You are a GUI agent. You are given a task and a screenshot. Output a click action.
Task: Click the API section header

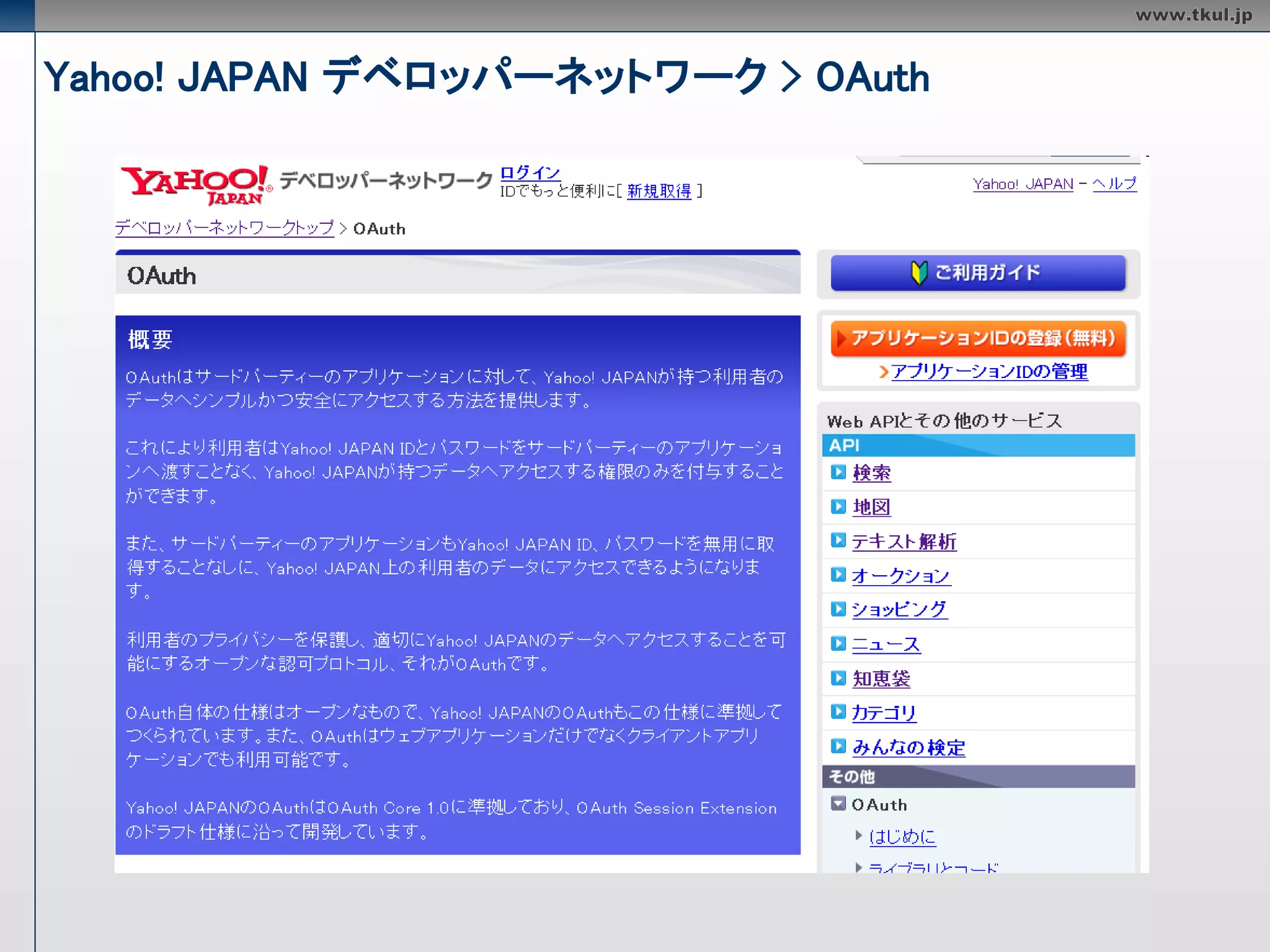(978, 445)
